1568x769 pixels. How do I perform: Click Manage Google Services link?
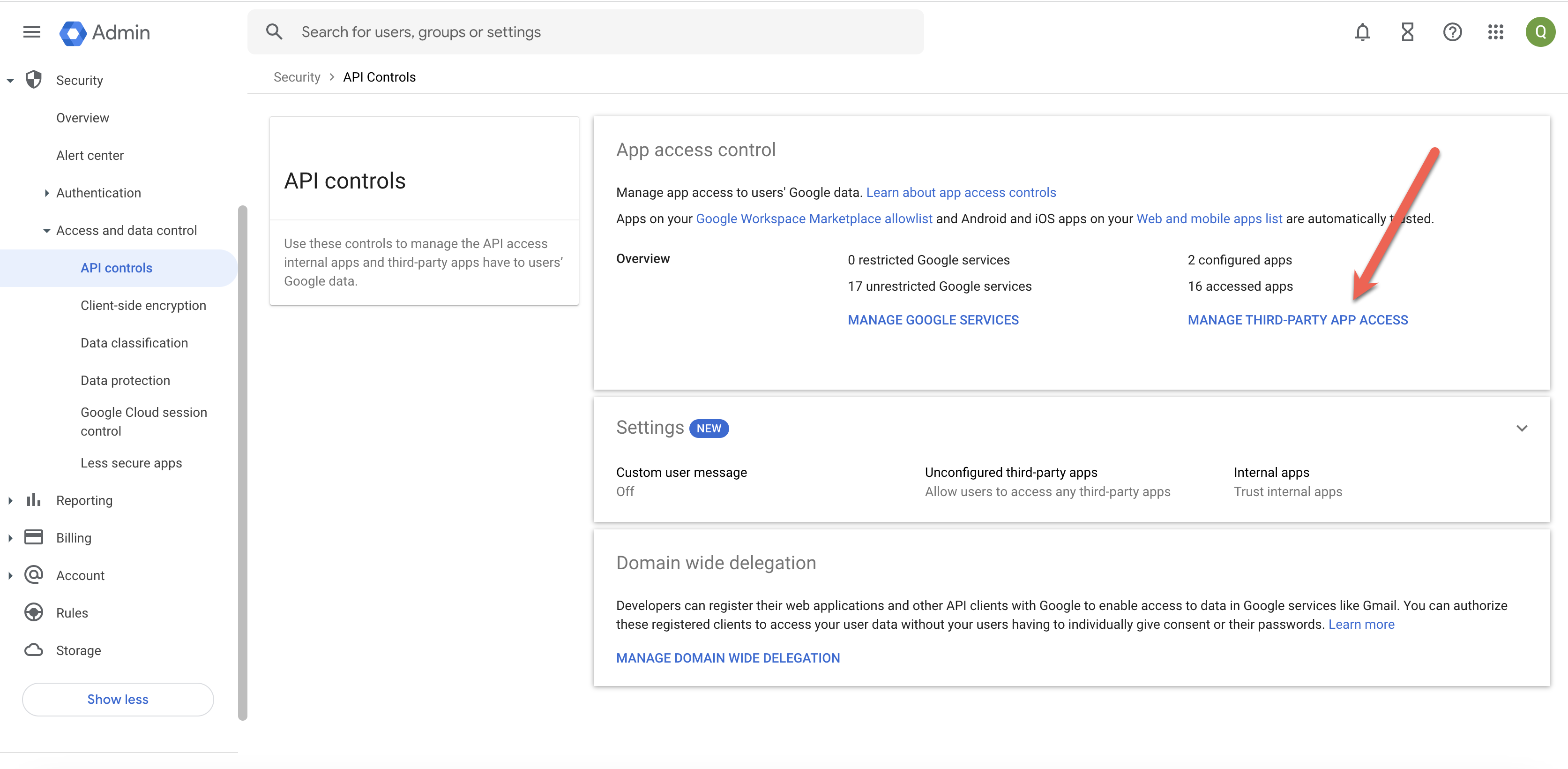933,320
